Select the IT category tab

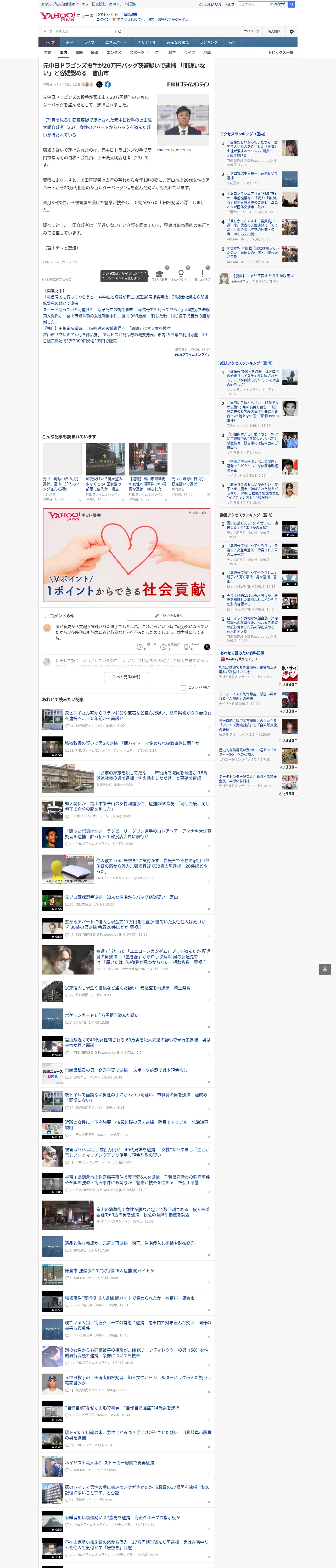coord(156,52)
